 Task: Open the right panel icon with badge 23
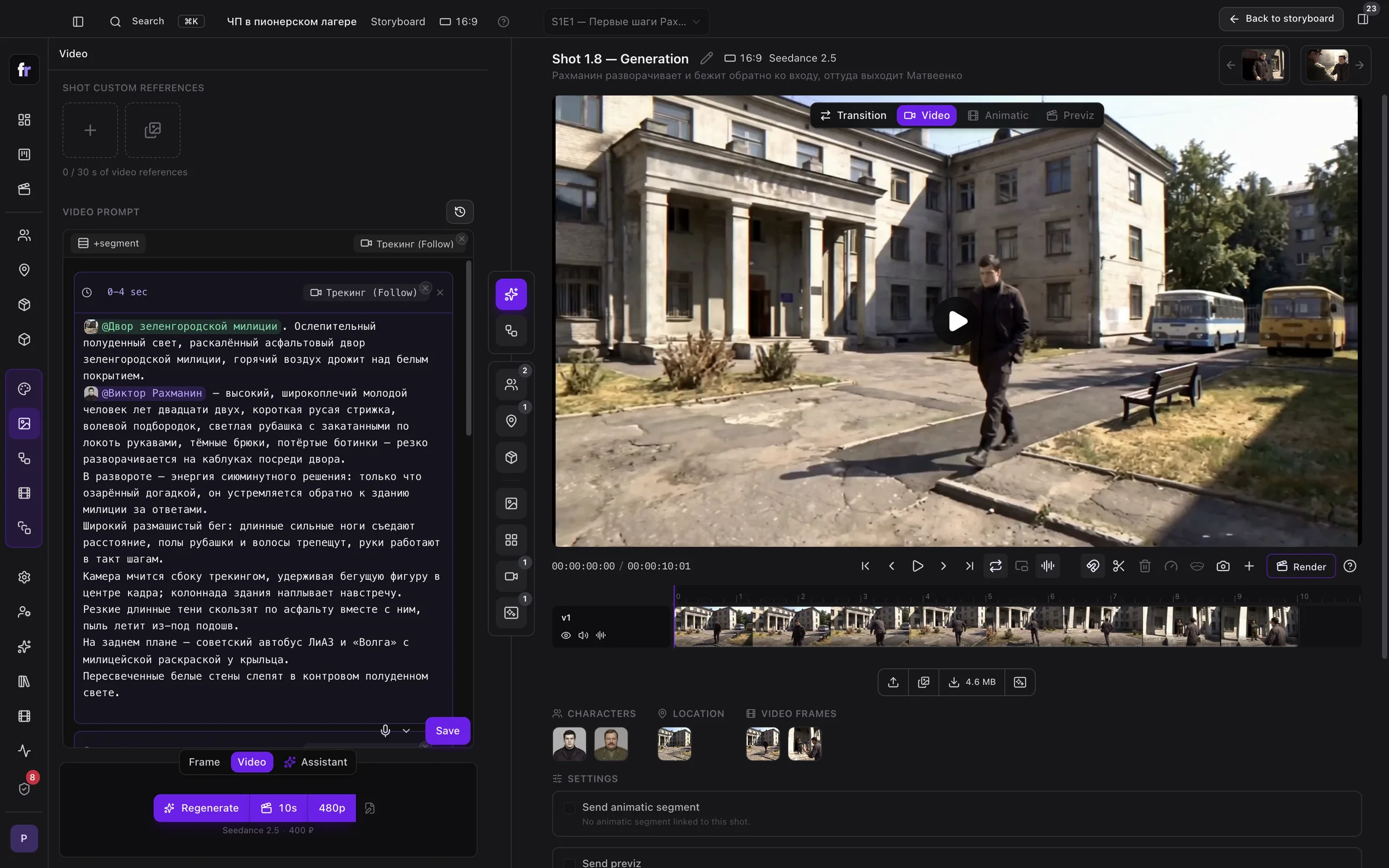pos(1364,19)
